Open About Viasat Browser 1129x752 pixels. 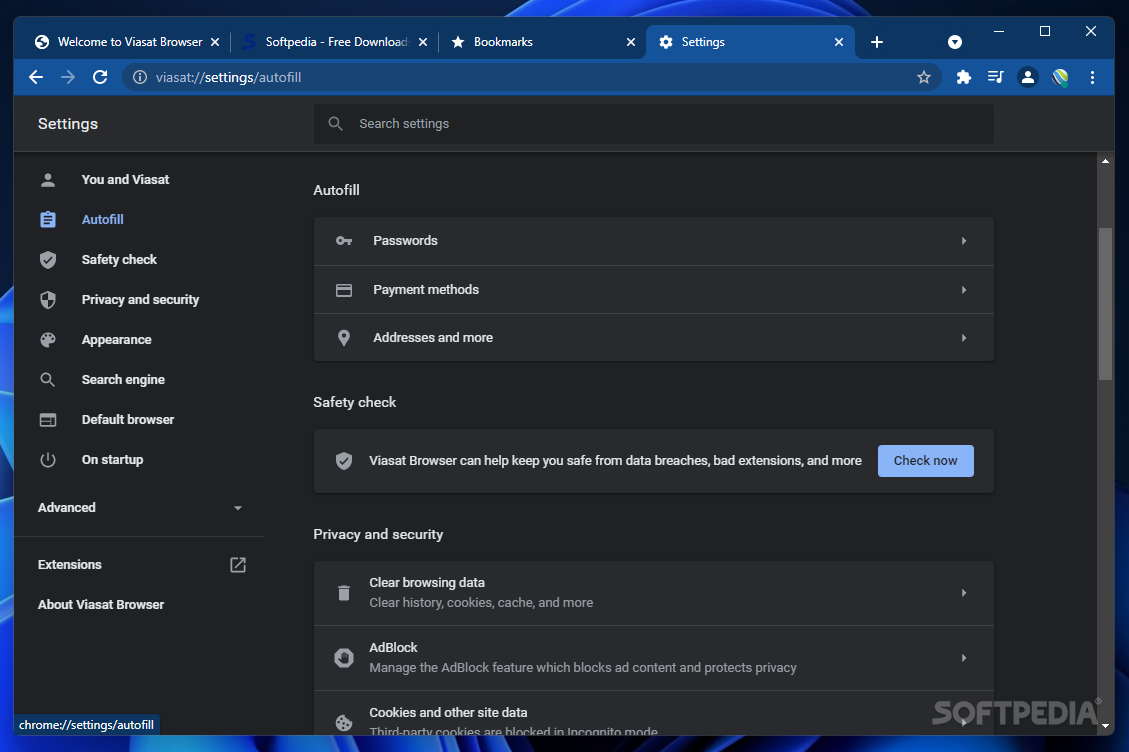101,605
